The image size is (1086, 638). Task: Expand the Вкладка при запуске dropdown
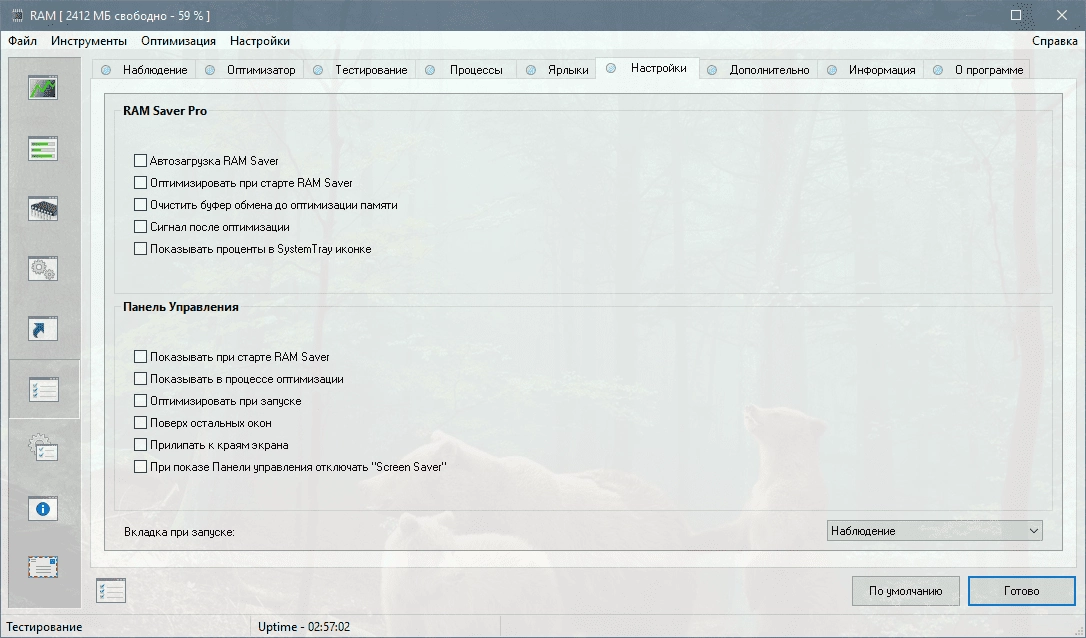pyautogui.click(x=934, y=531)
